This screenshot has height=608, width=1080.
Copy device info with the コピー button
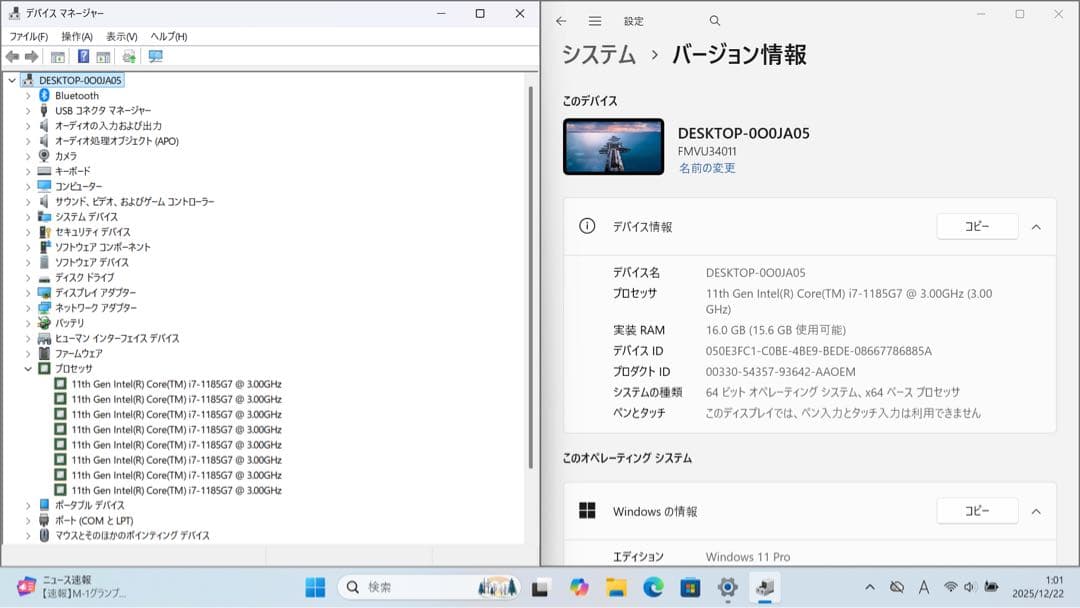coord(977,226)
